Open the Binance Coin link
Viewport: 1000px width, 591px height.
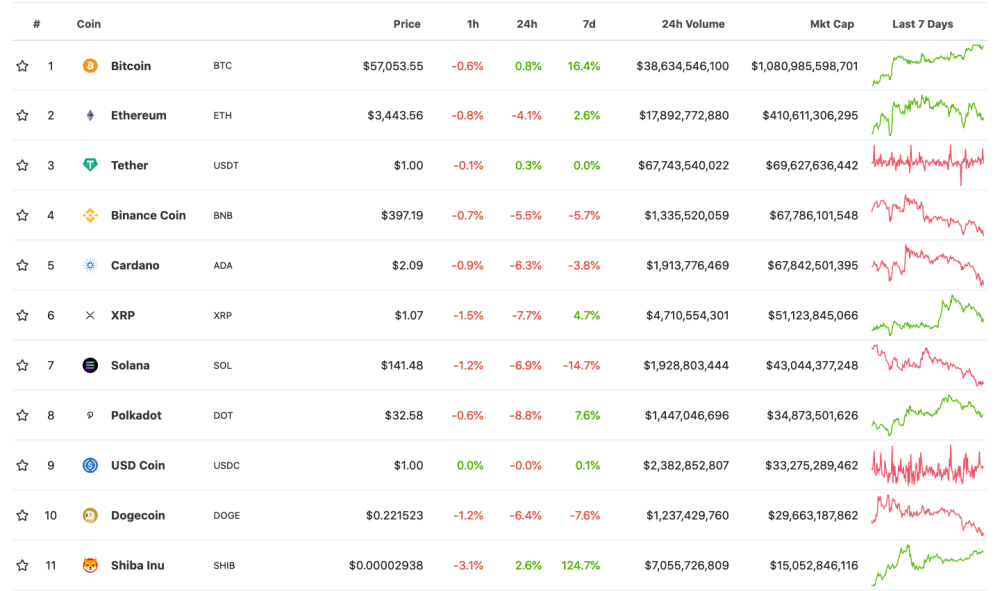pos(149,215)
